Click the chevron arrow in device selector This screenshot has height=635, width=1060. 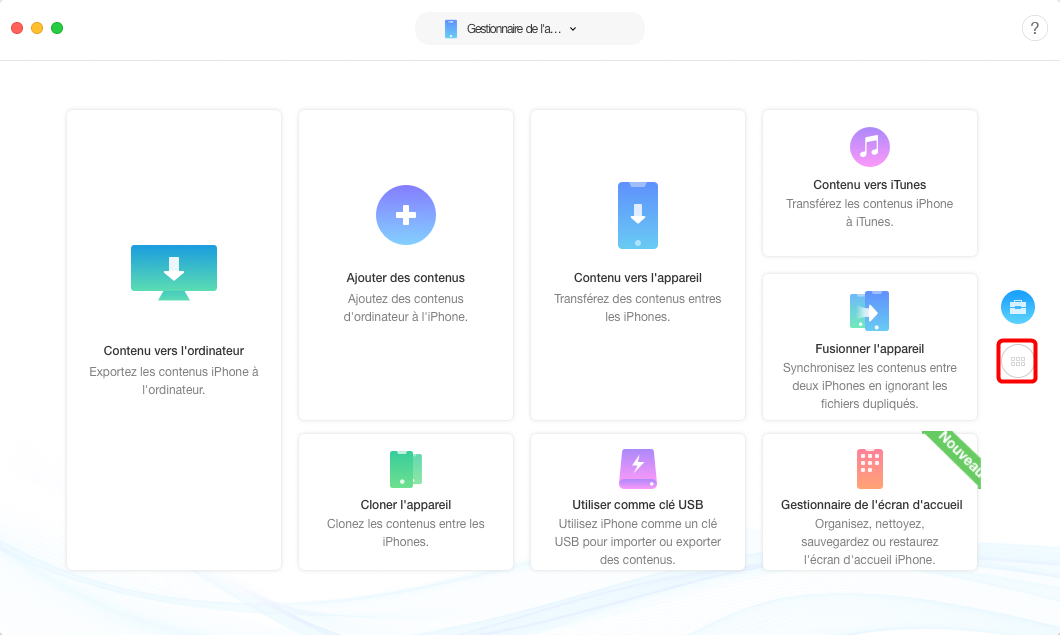(573, 29)
